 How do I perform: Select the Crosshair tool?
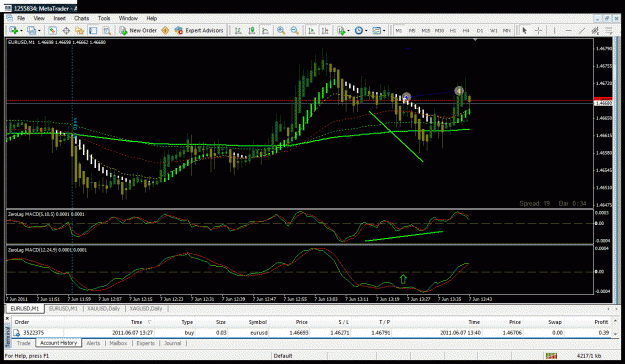[538, 30]
